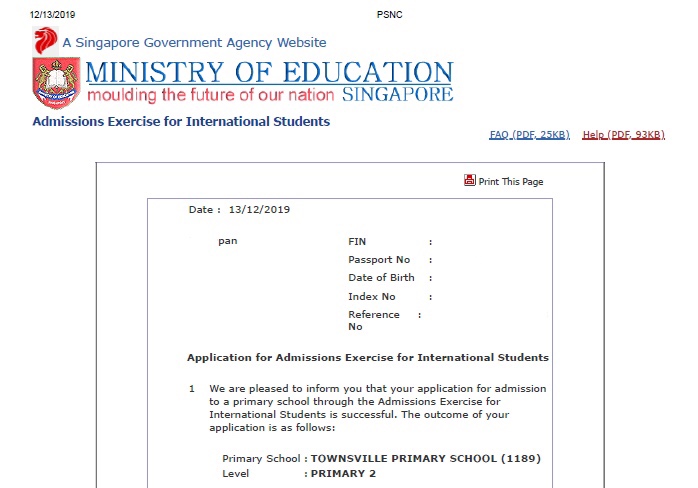The width and height of the screenshot is (698, 488).
Task: Click the 'SINGAPORE' word in banner
Action: 398,95
